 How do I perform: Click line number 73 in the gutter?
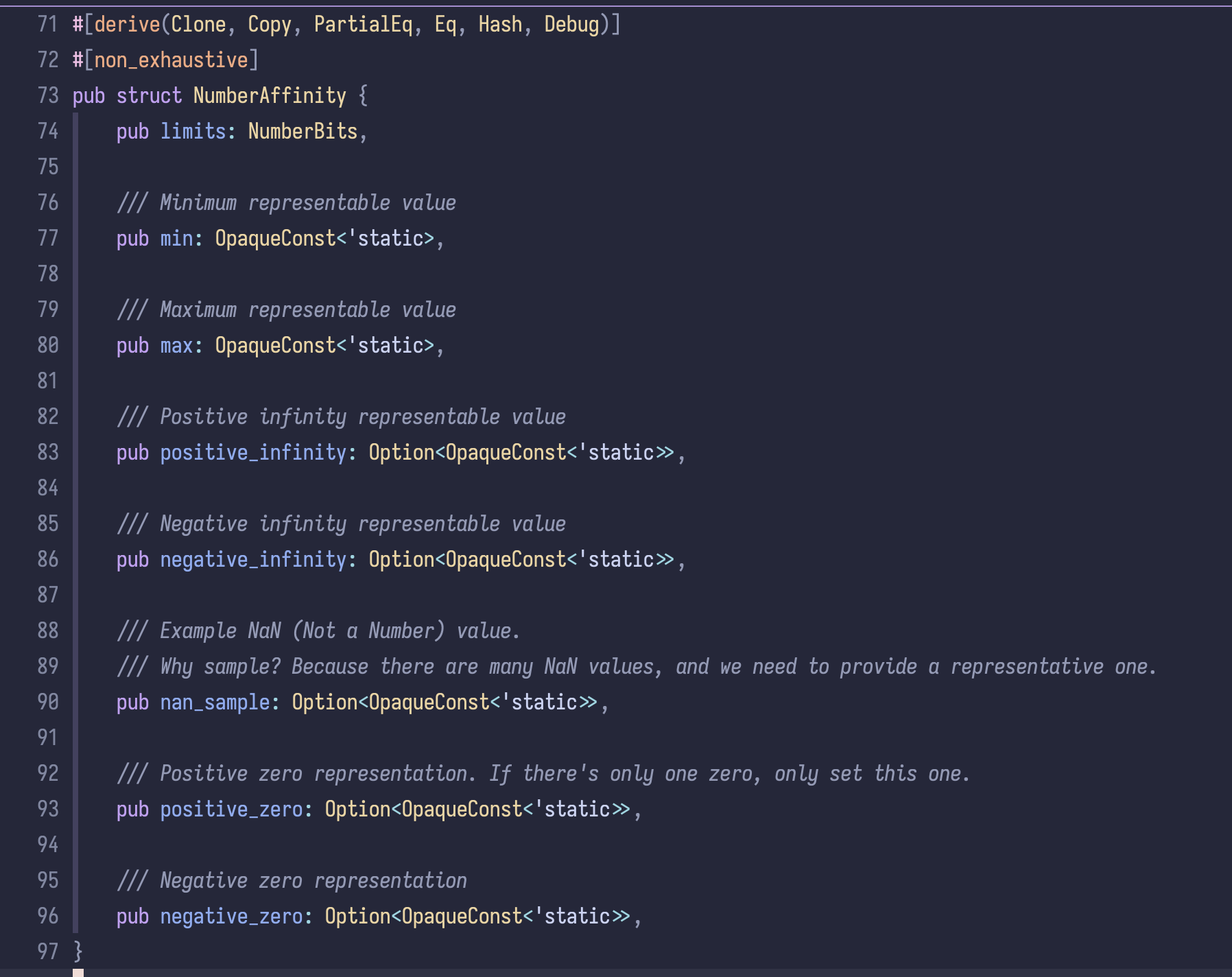pyautogui.click(x=48, y=95)
